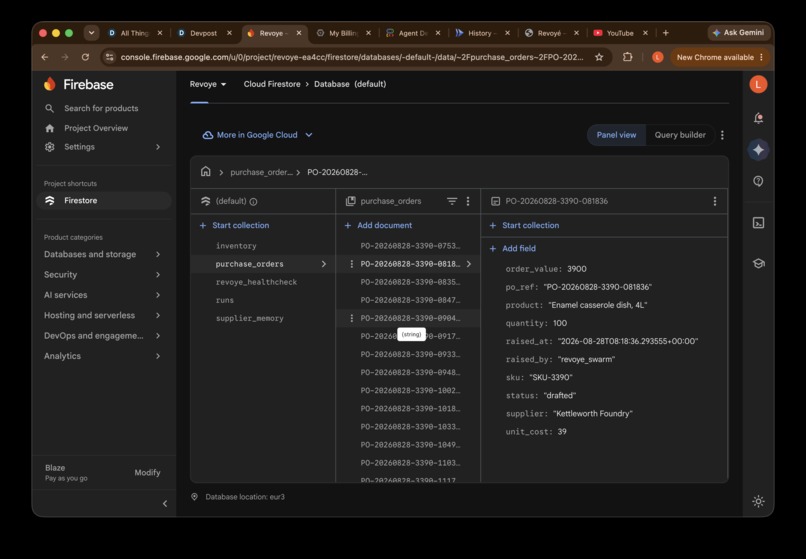Image resolution: width=806 pixels, height=559 pixels.
Task: Switch to the YouTube tab
Action: point(620,33)
